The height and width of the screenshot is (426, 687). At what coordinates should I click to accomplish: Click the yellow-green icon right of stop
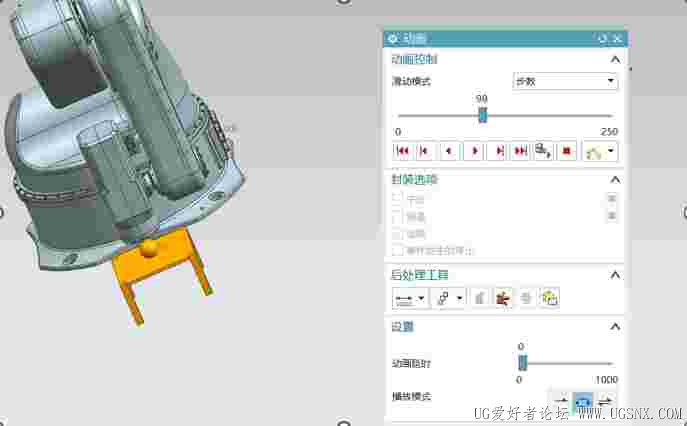point(594,152)
